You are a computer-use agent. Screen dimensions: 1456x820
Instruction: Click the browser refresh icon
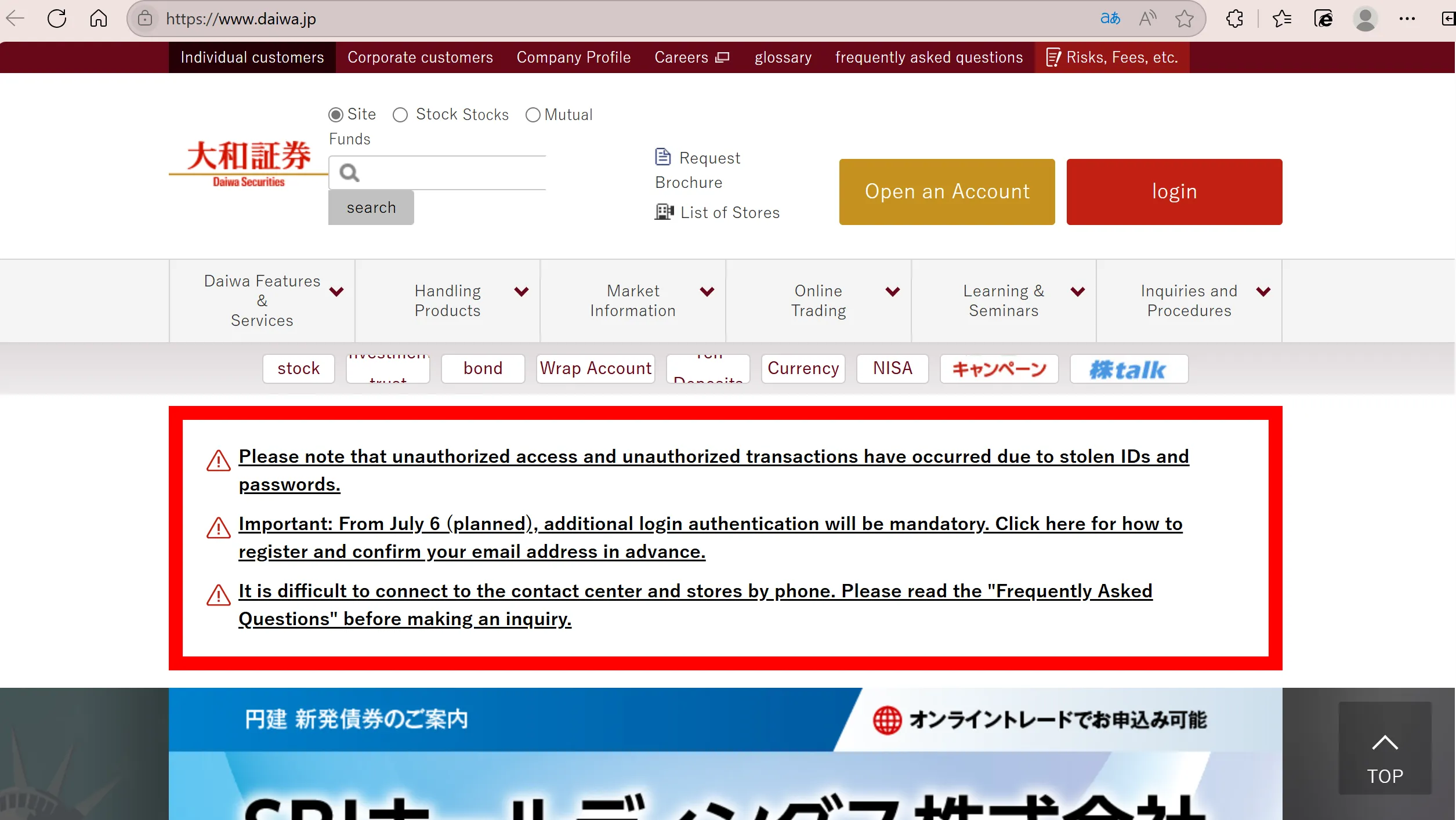(x=57, y=19)
